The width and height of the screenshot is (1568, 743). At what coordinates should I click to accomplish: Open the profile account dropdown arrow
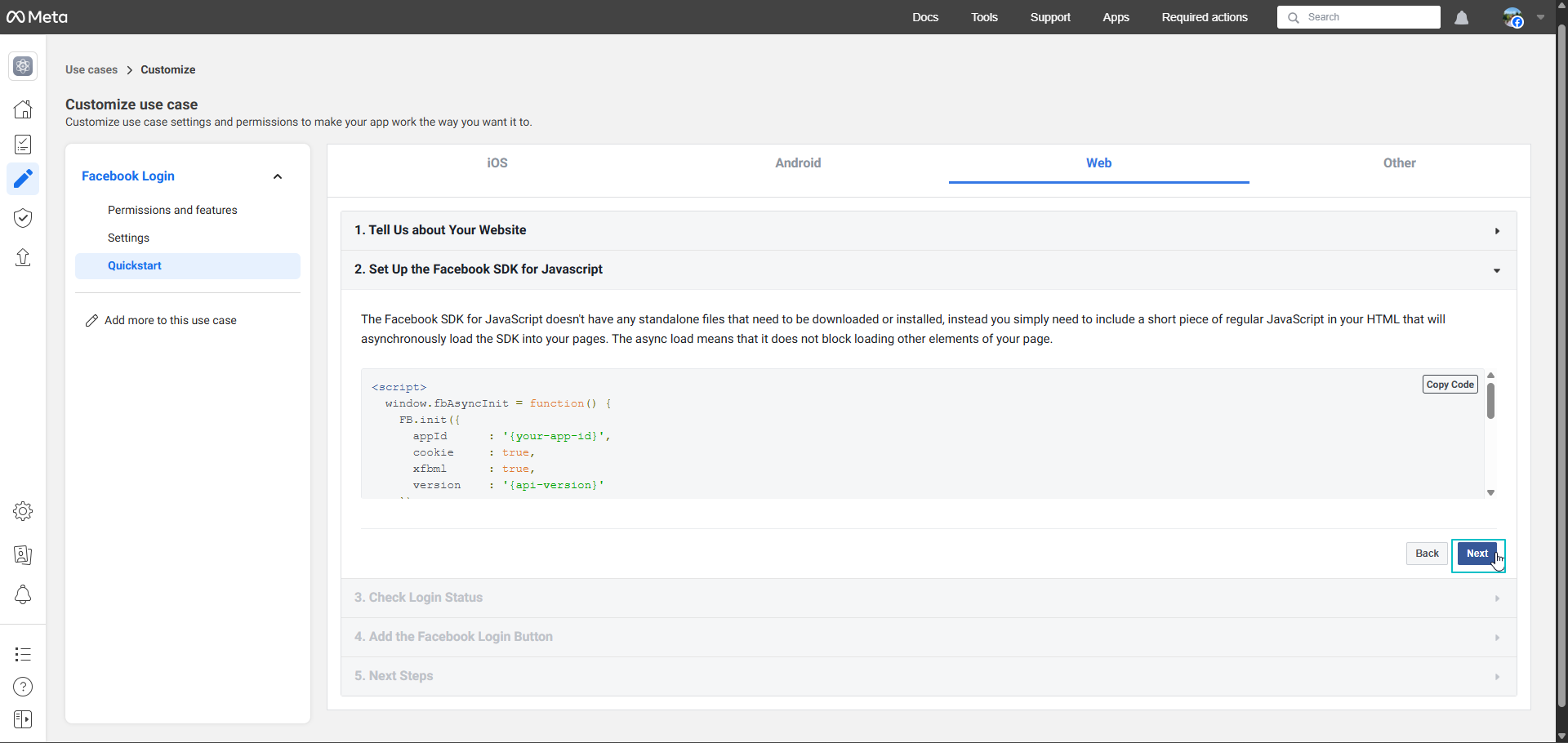[1541, 17]
